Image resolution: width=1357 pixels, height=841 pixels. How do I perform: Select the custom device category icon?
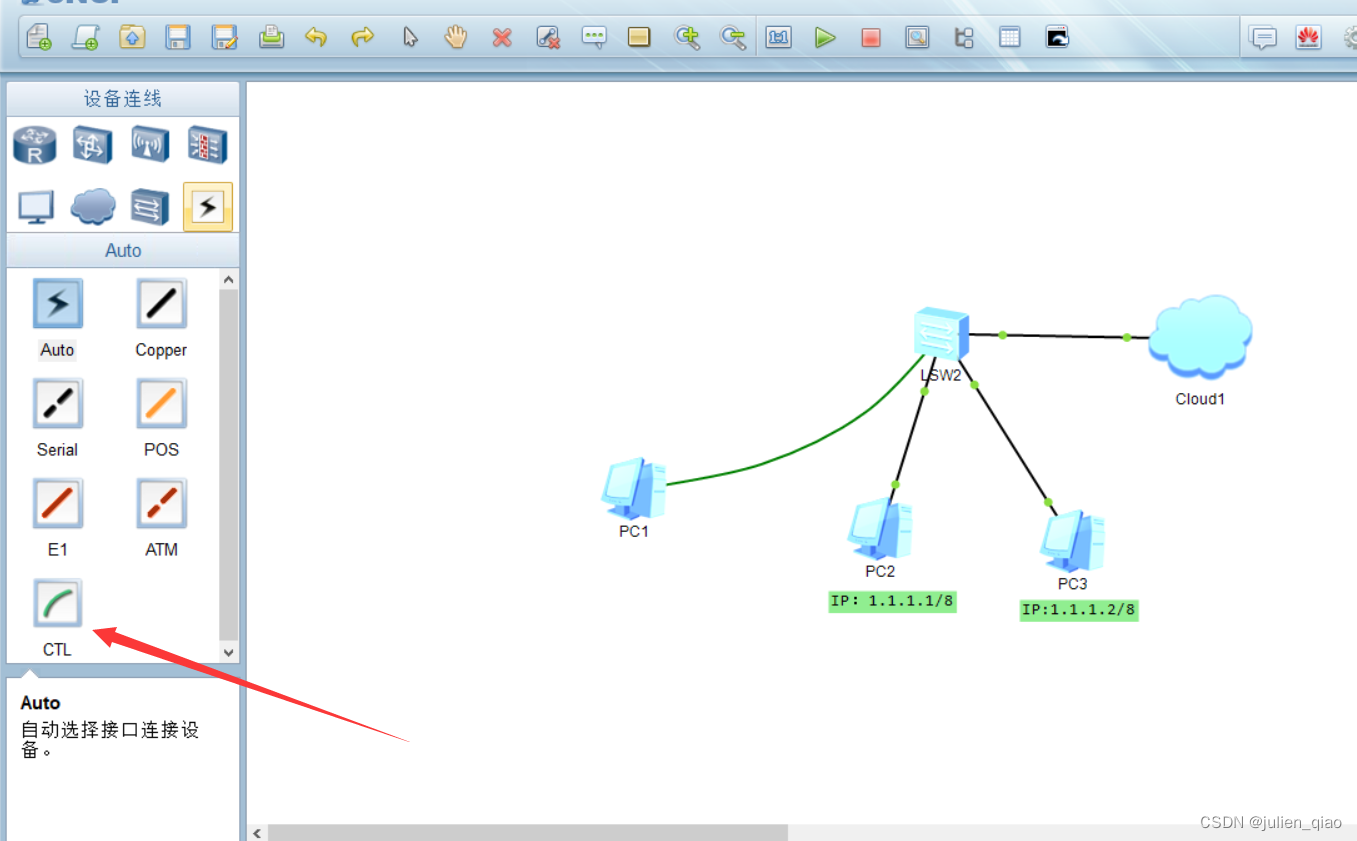point(150,207)
